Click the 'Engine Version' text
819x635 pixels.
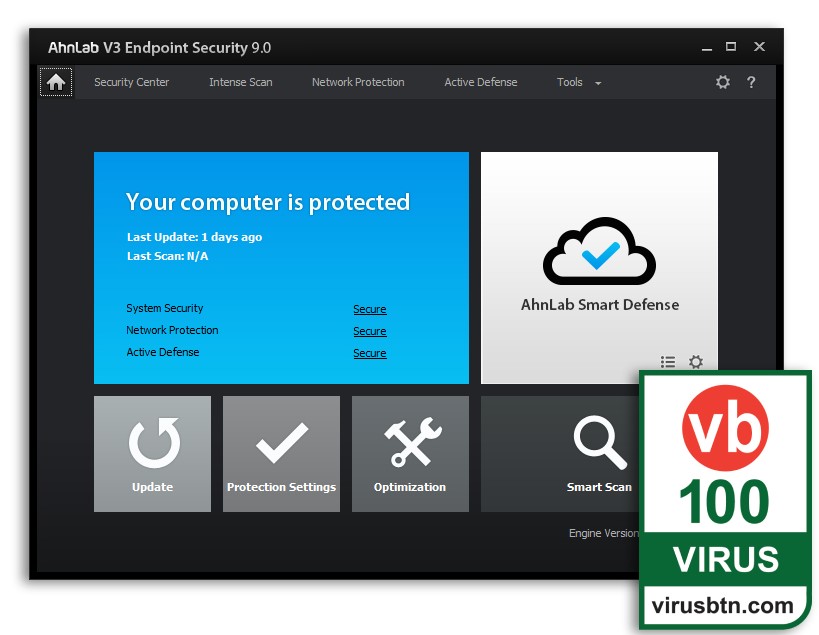click(x=604, y=533)
